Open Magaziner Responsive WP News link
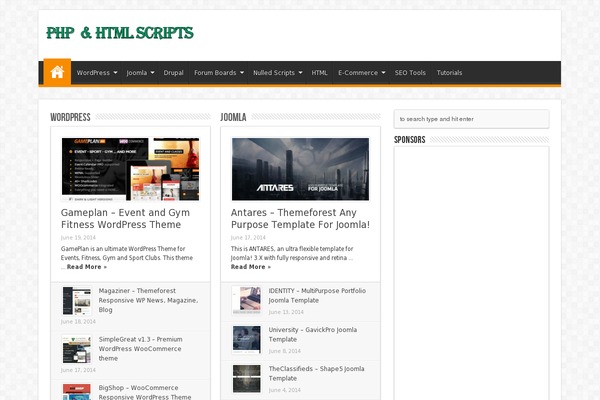The height and width of the screenshot is (400, 600). click(x=148, y=300)
